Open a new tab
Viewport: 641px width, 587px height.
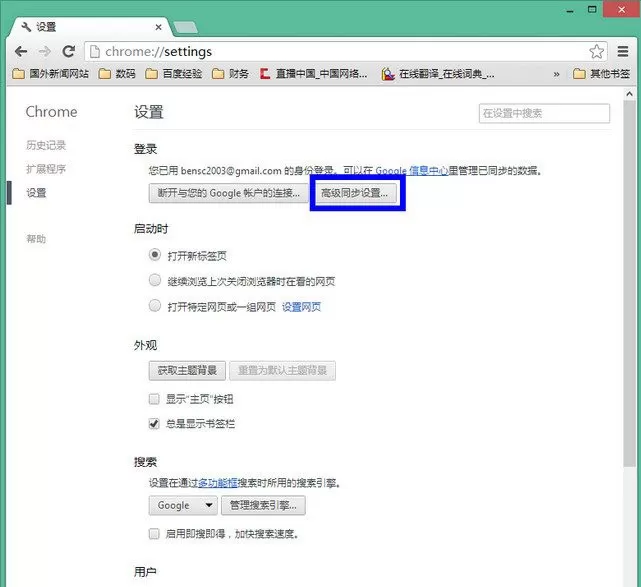click(186, 27)
